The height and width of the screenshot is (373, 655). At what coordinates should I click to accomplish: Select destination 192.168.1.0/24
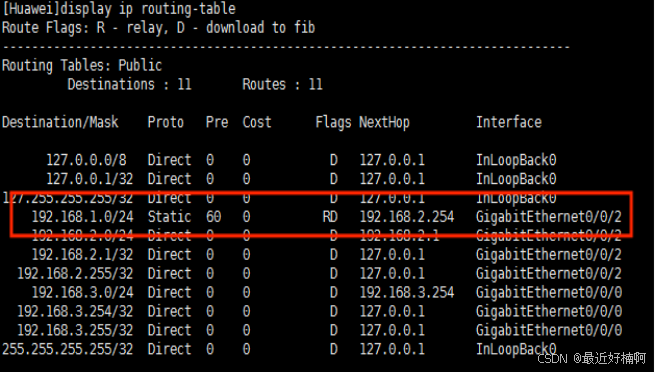[x=83, y=217]
